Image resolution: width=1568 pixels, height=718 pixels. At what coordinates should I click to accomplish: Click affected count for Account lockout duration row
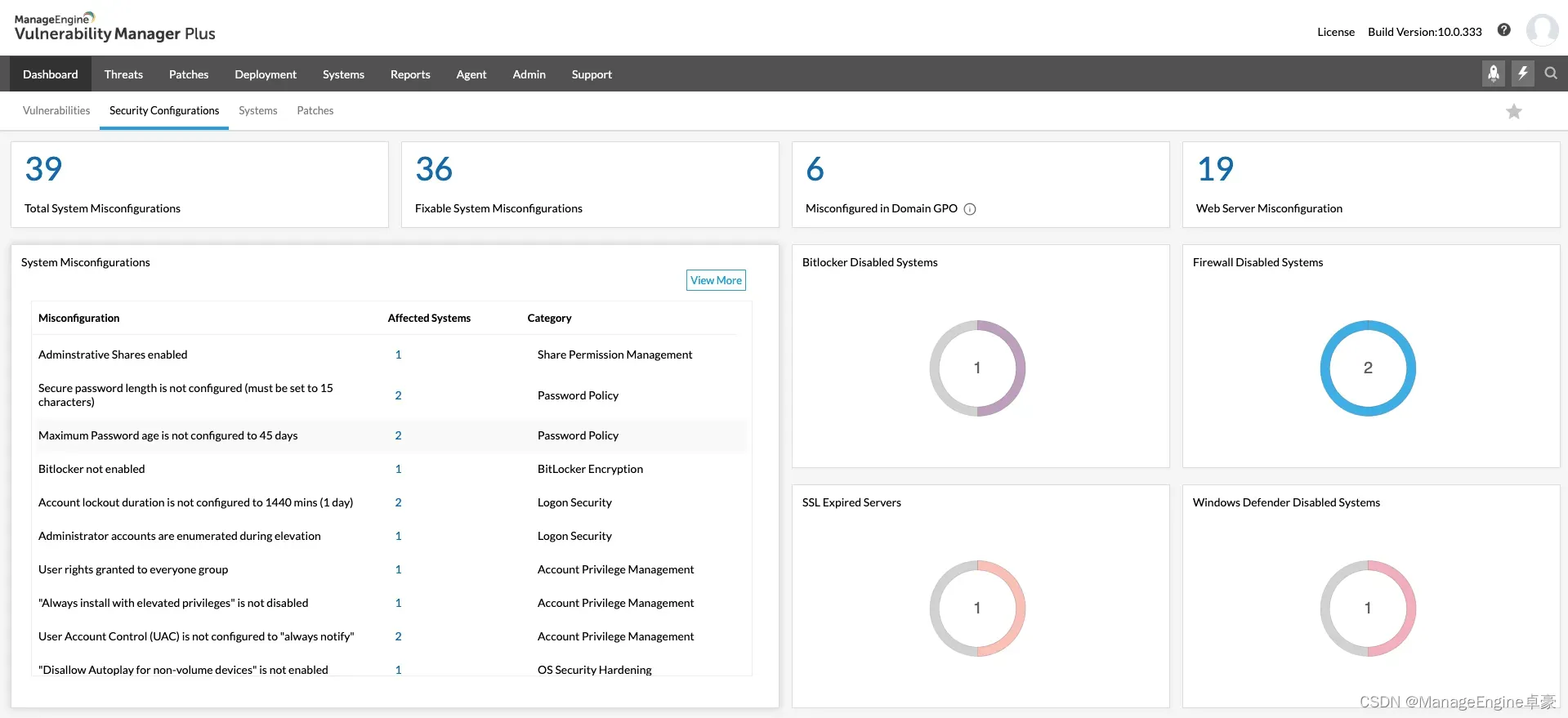[398, 502]
